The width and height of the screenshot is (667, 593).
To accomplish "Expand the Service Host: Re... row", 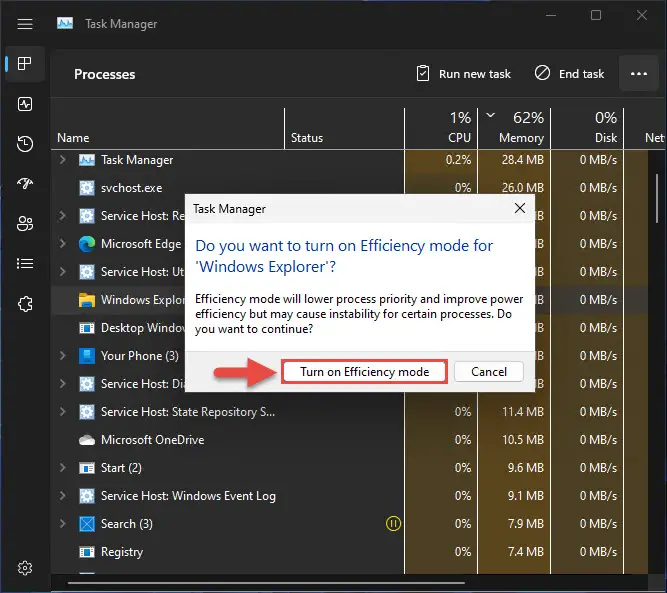I will [63, 216].
